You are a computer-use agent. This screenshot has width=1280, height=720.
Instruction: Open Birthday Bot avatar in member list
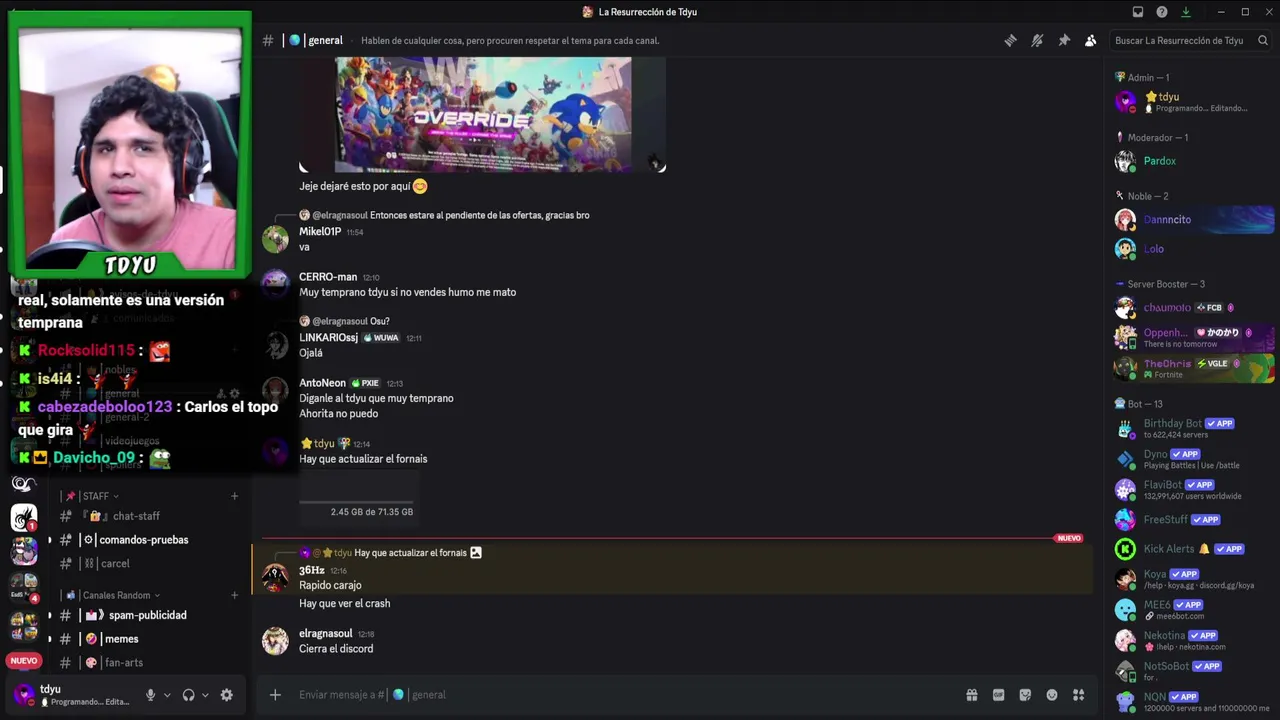pos(1126,429)
